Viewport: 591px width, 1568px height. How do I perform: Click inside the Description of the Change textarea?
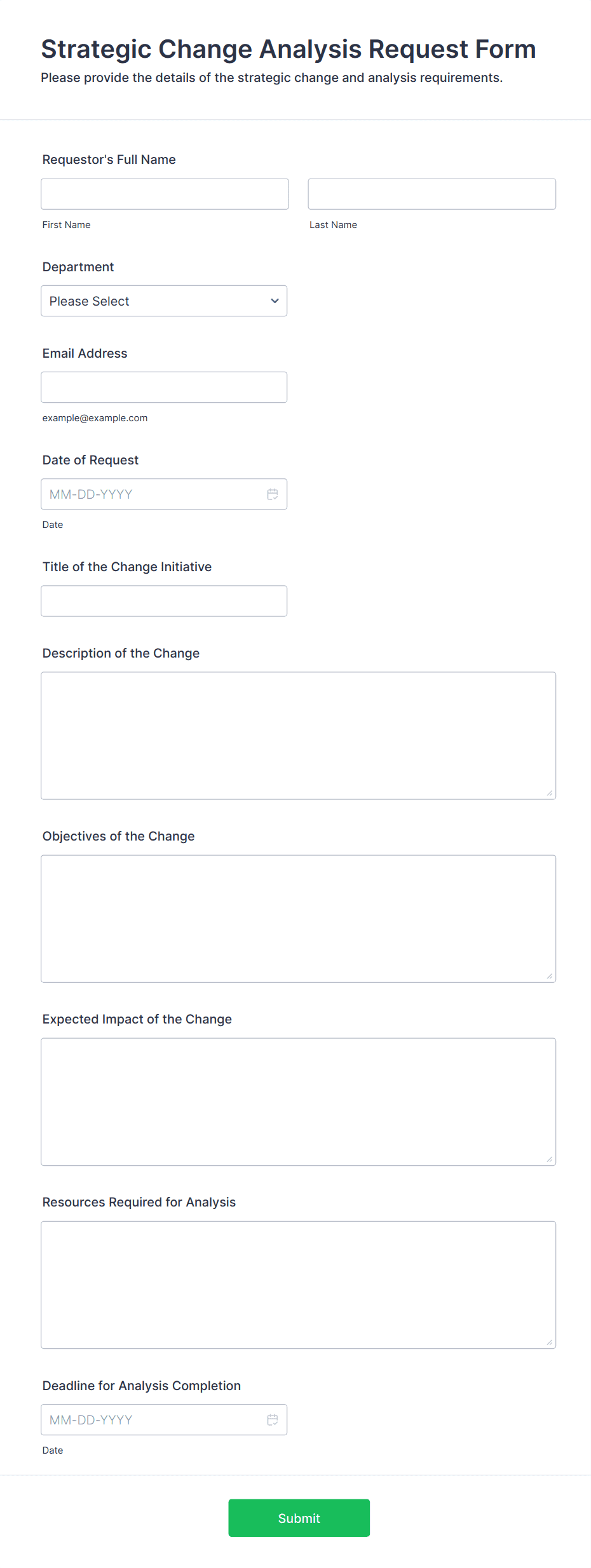pos(298,735)
